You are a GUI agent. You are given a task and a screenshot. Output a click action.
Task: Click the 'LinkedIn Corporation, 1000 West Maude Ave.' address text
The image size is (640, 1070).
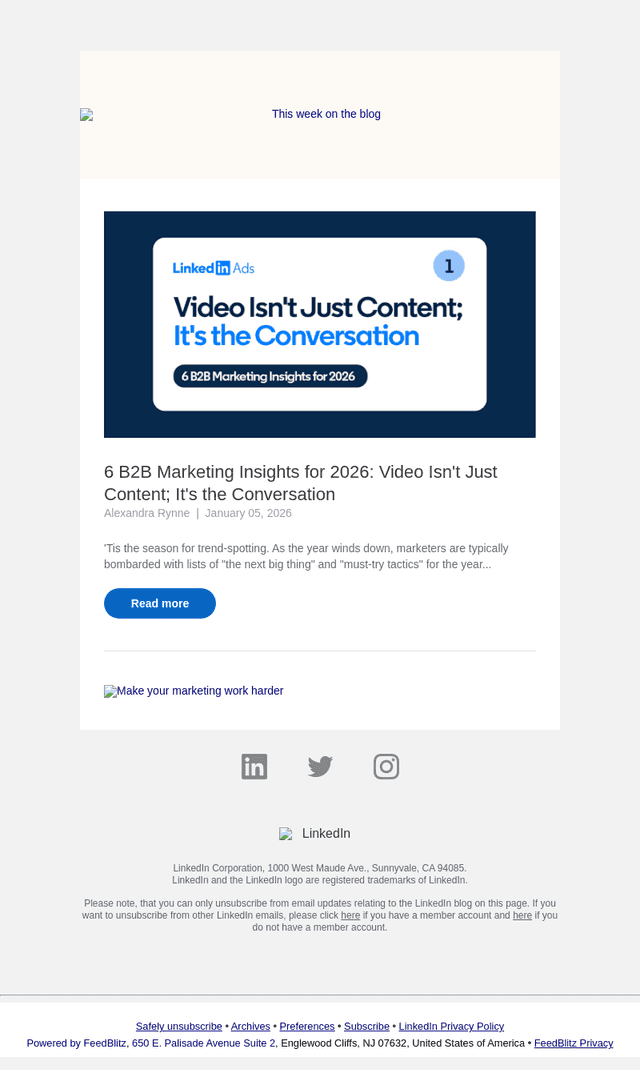[319, 868]
